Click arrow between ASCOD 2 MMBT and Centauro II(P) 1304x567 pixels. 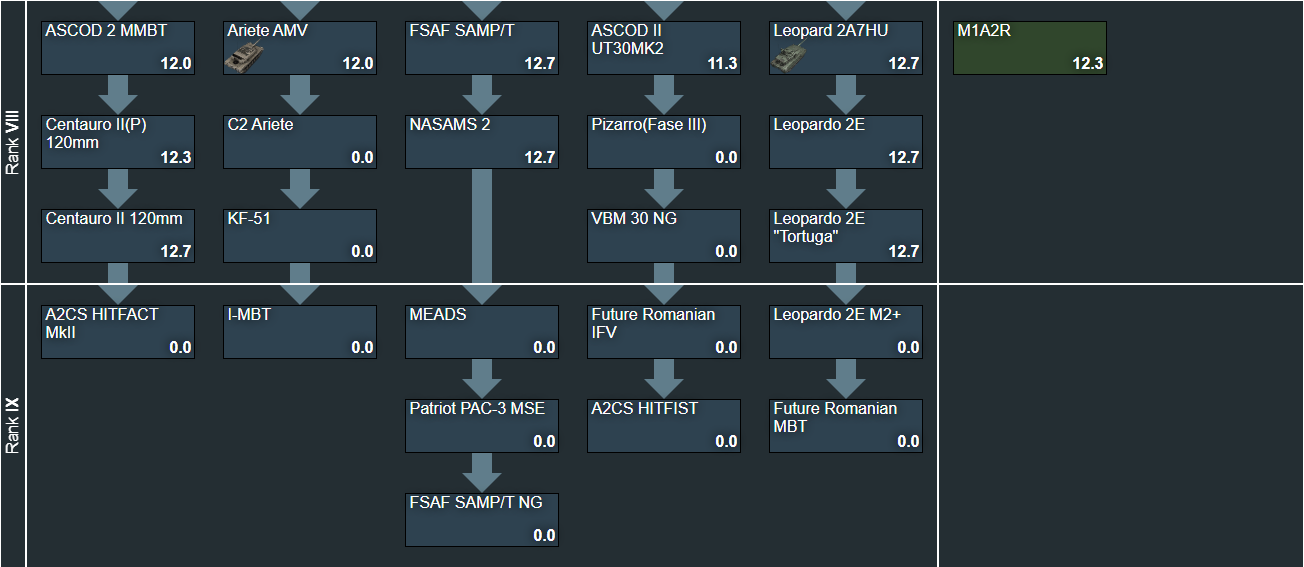pos(119,95)
